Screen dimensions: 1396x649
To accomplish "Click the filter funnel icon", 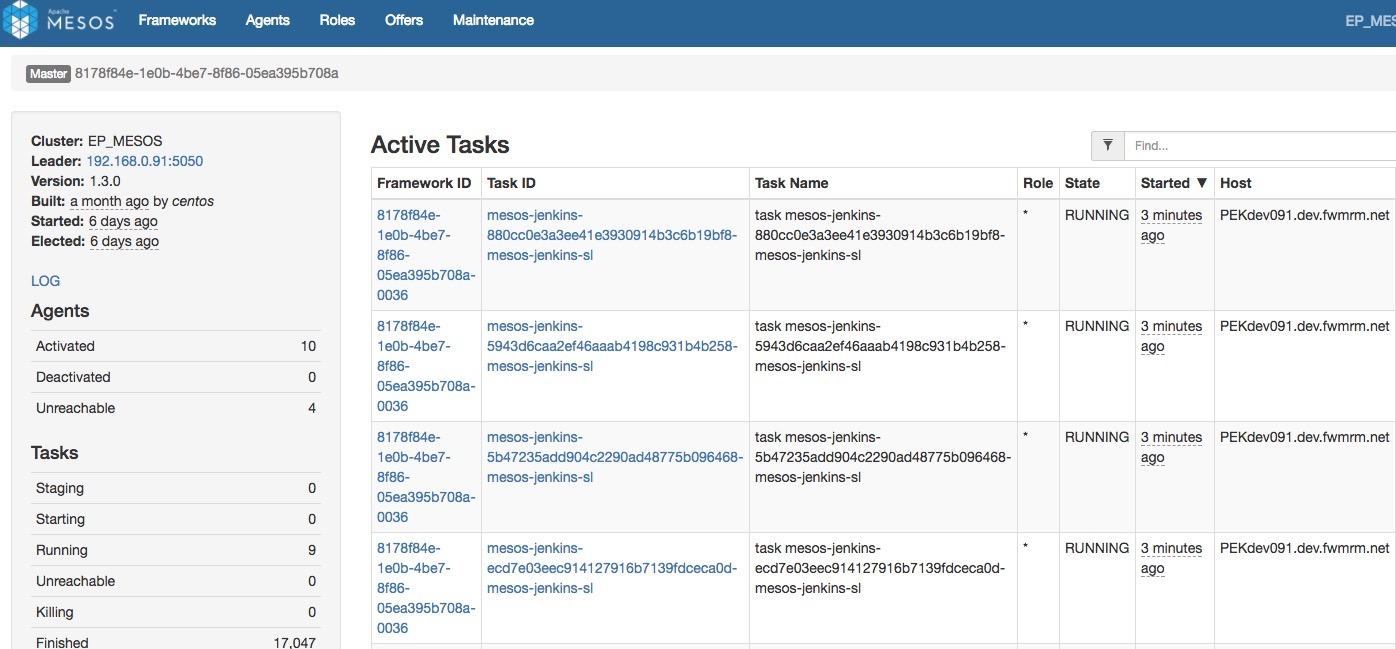I will 1108,145.
